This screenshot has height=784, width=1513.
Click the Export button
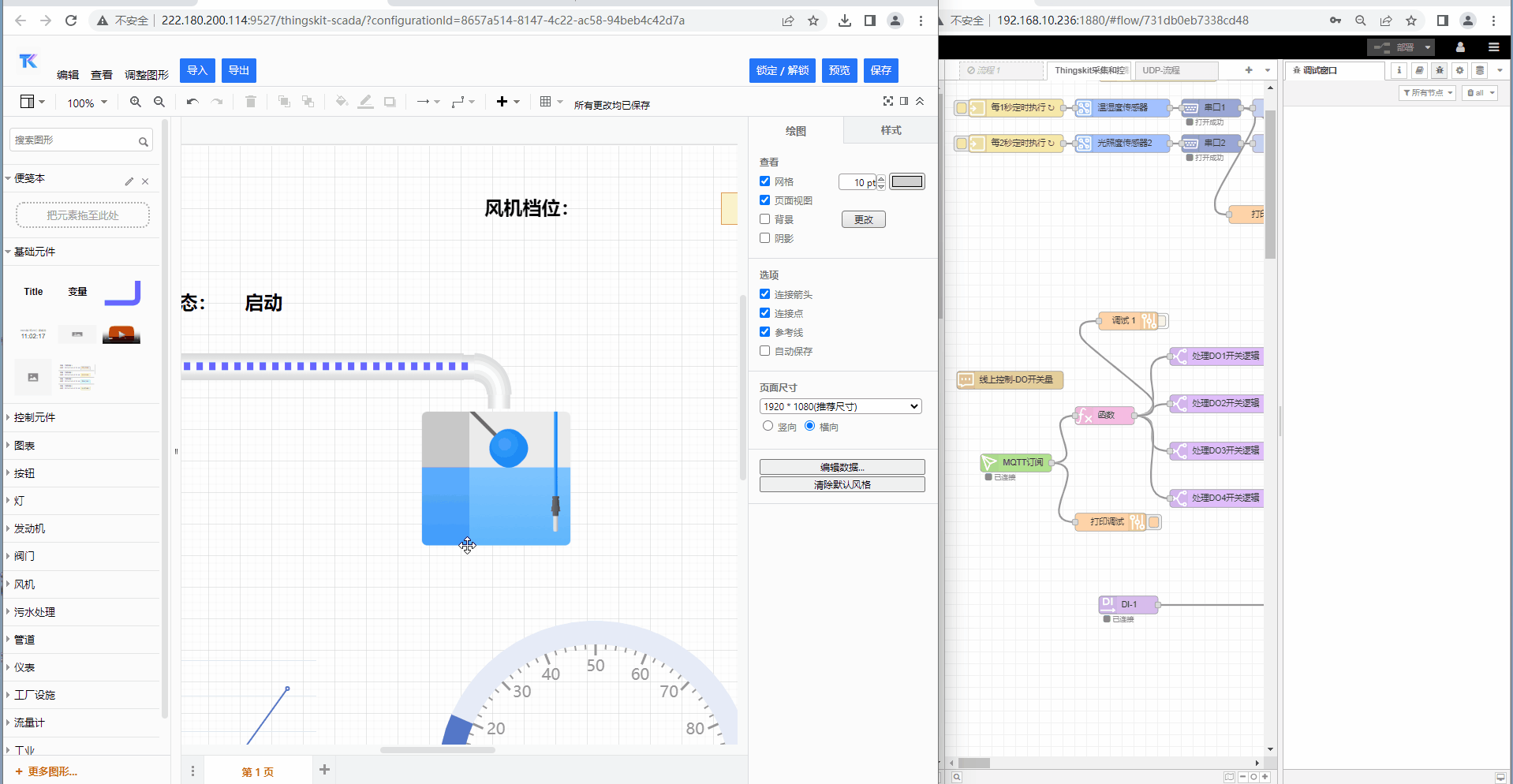click(239, 70)
